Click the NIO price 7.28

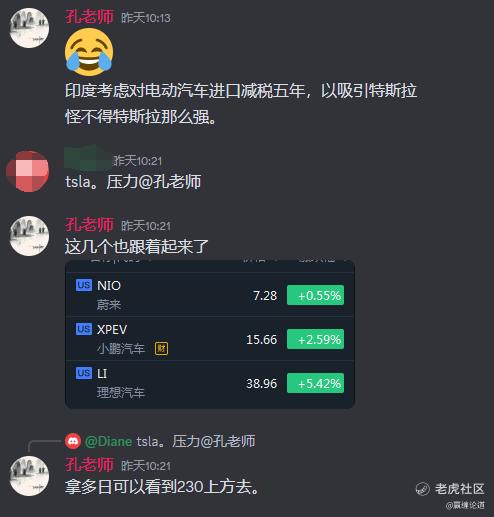(265, 296)
